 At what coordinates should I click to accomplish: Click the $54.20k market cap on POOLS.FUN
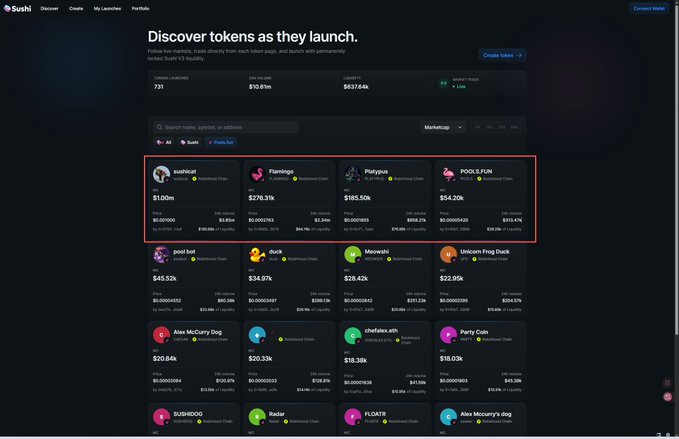coord(452,198)
